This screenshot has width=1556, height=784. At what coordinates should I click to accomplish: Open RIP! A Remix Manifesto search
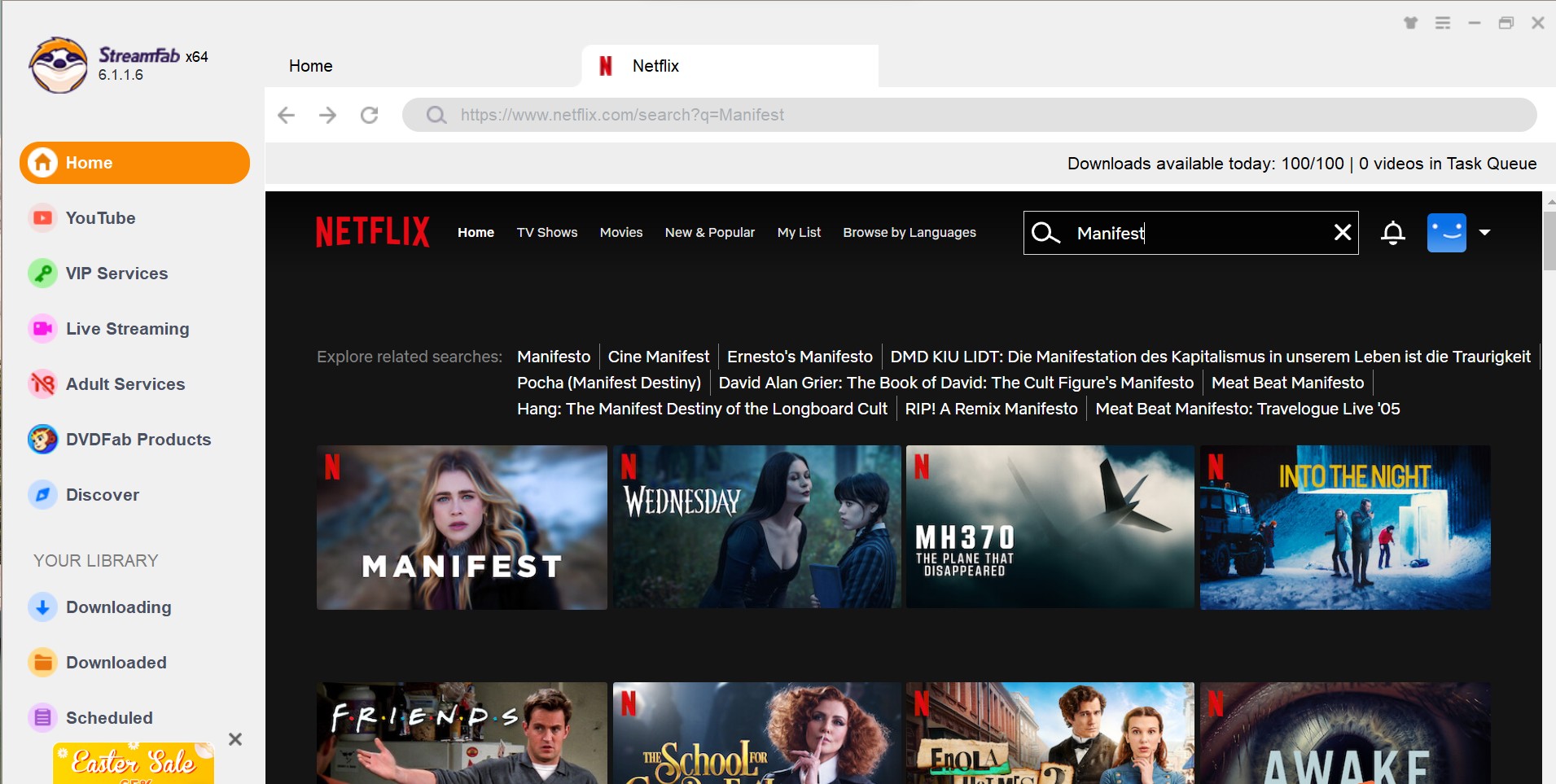[991, 409]
